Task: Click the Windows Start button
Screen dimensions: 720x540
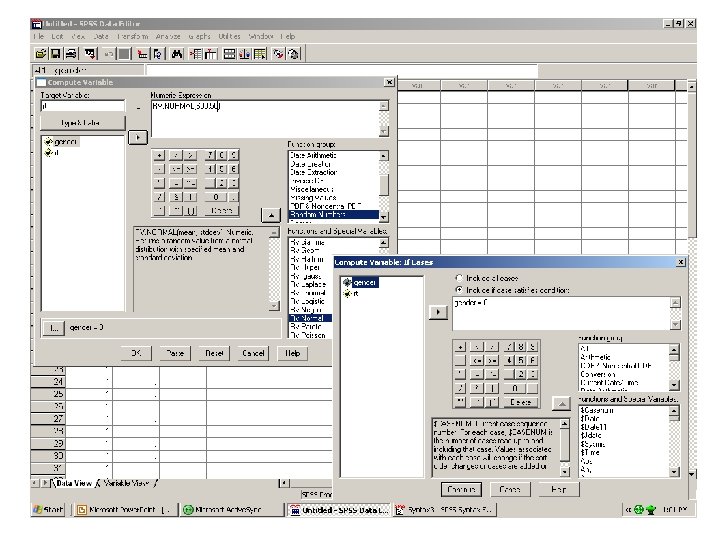Action: tap(48, 510)
